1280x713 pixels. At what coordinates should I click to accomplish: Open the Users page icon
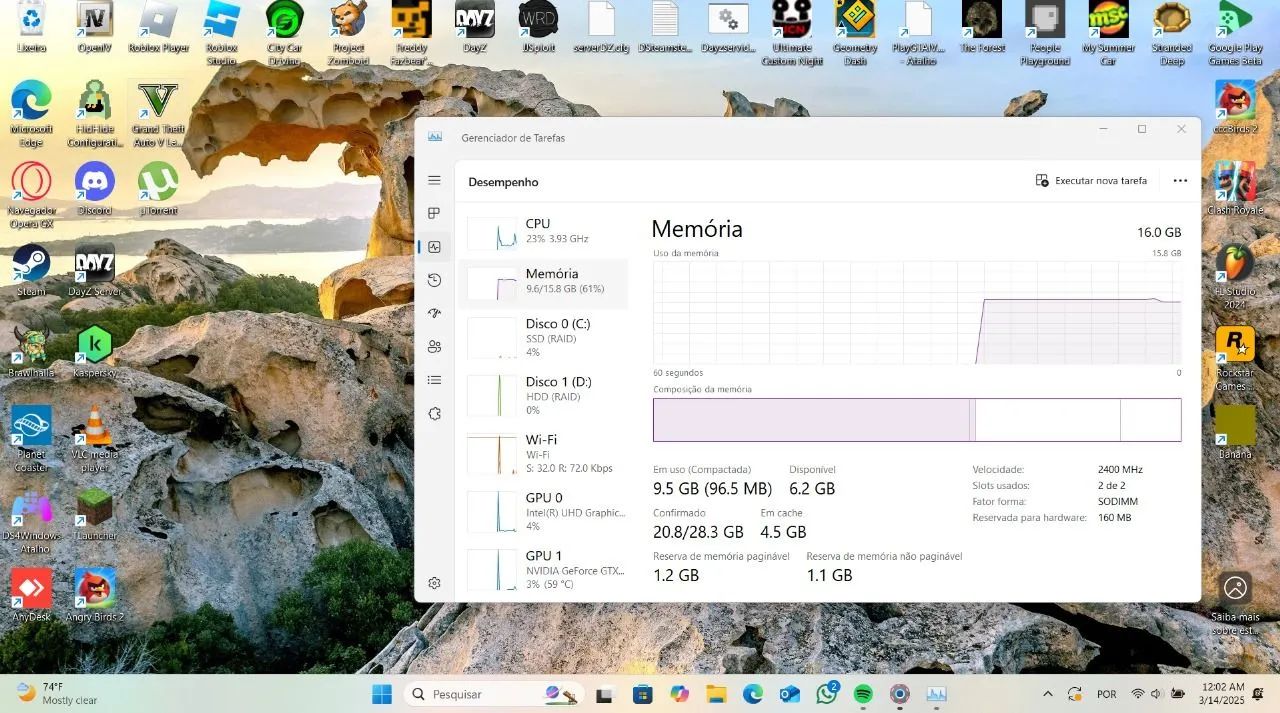pyautogui.click(x=434, y=347)
